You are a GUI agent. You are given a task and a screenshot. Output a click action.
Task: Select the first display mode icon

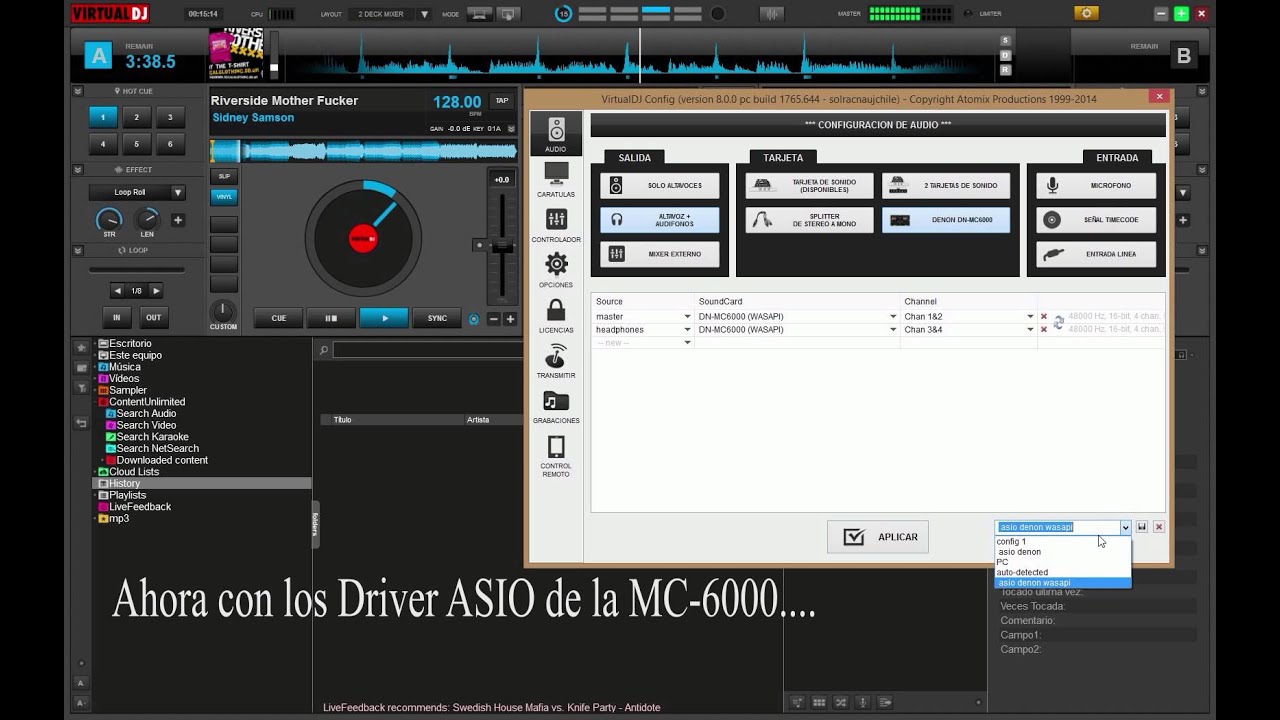click(x=480, y=14)
